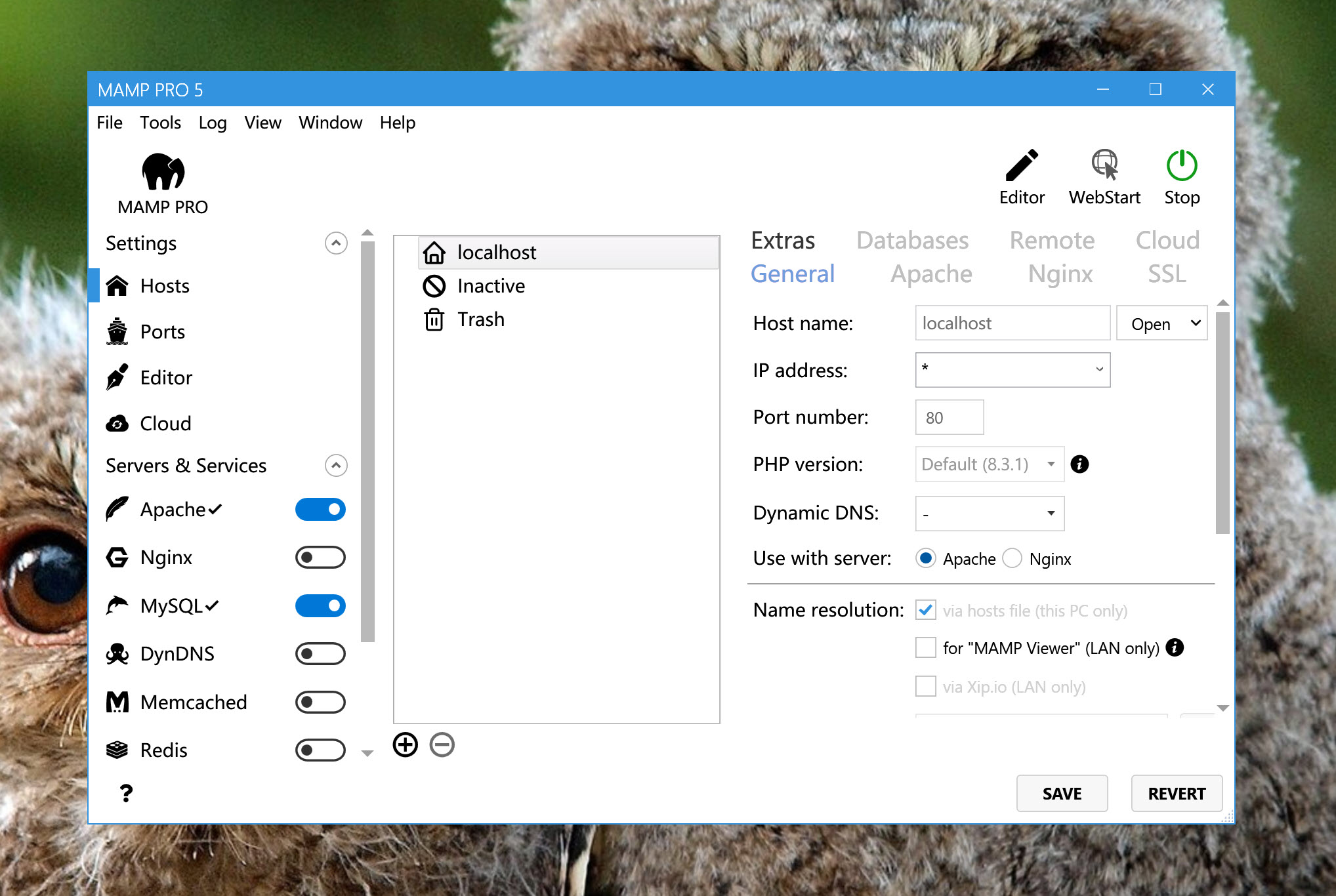Open the Log menu
Screen dimensions: 1336x896
click(213, 123)
